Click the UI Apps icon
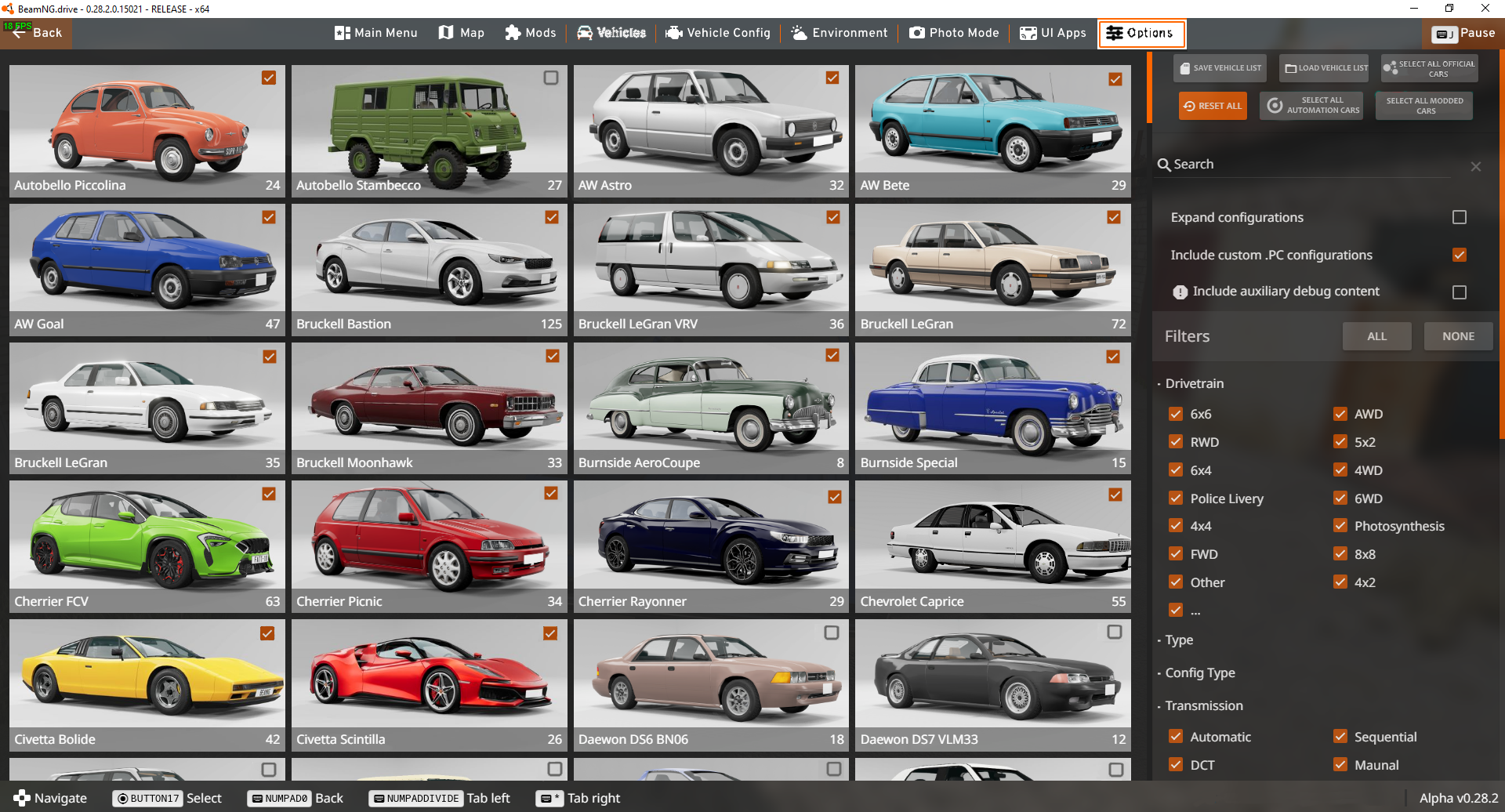Viewport: 1505px width, 812px height. point(1028,33)
